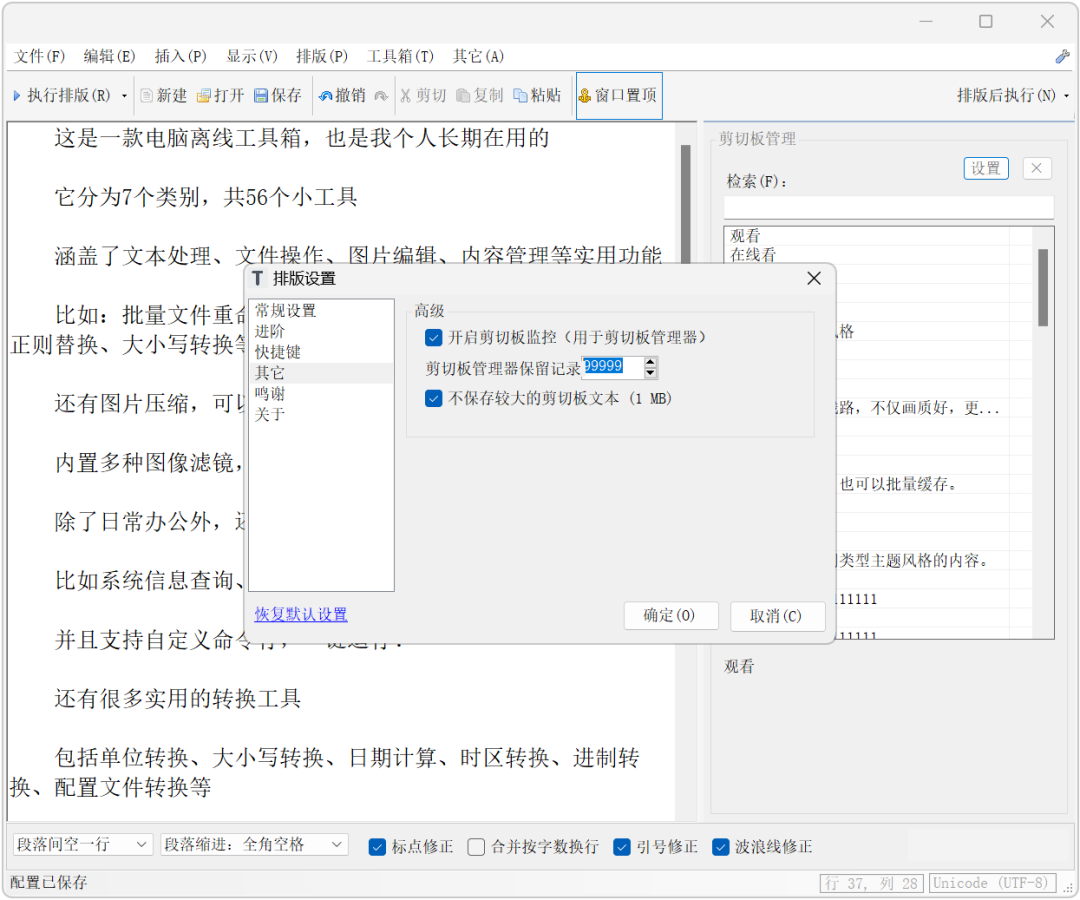Click the 行 37, 列 28 status indicator
The height and width of the screenshot is (900, 1080).
point(871,883)
